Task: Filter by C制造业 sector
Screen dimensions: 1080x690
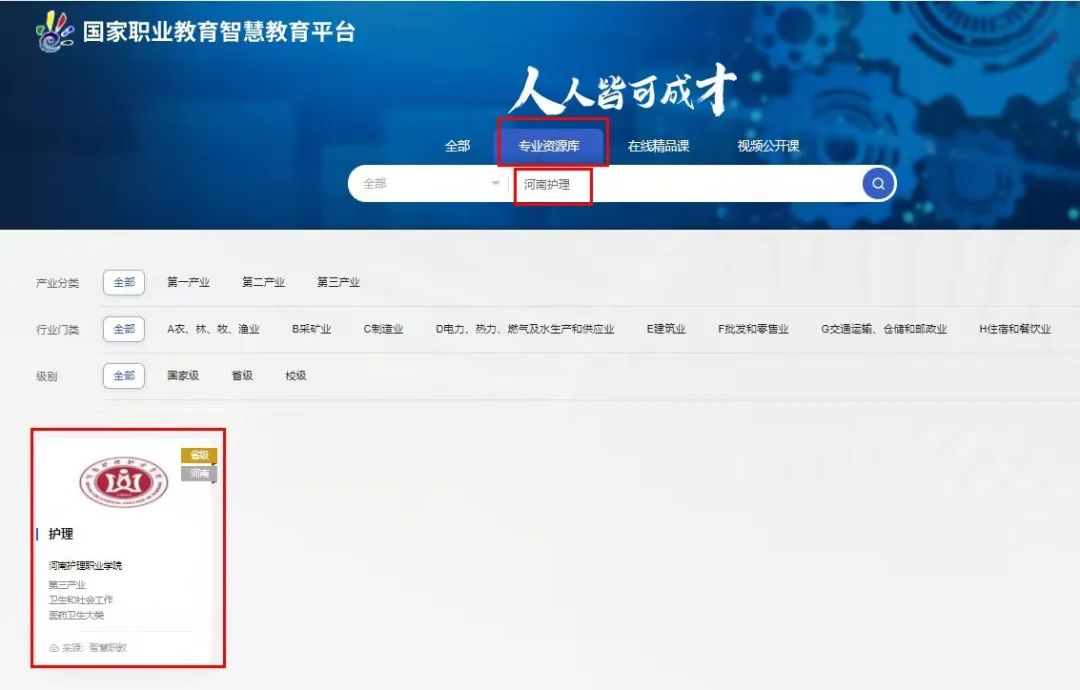Action: click(x=383, y=329)
